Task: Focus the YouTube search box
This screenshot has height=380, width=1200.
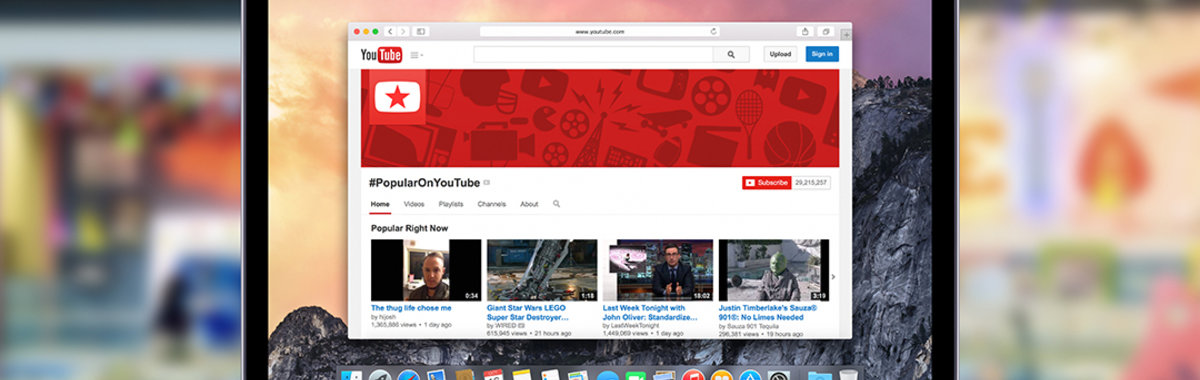Action: point(594,55)
